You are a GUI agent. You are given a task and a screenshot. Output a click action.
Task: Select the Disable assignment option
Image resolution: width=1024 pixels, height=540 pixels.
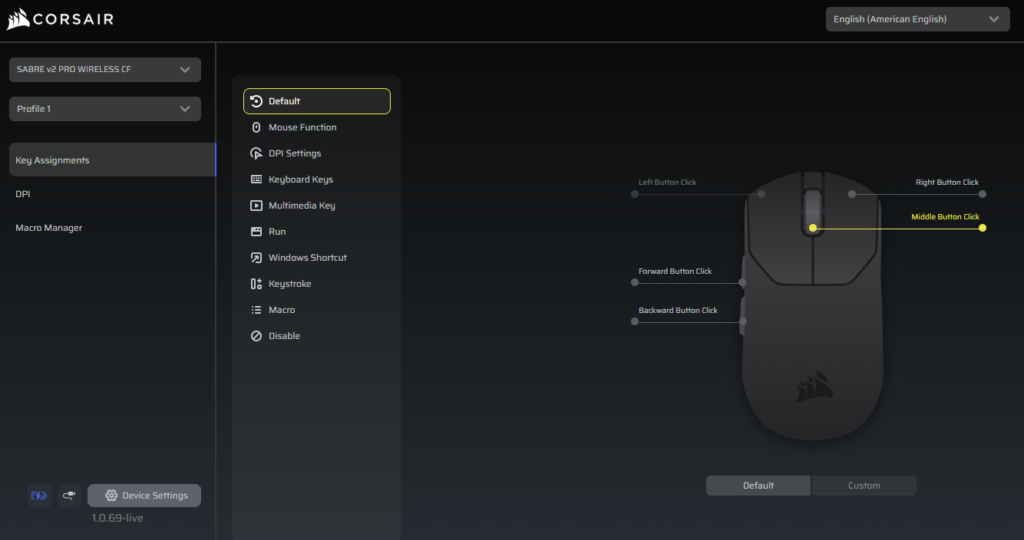click(284, 336)
